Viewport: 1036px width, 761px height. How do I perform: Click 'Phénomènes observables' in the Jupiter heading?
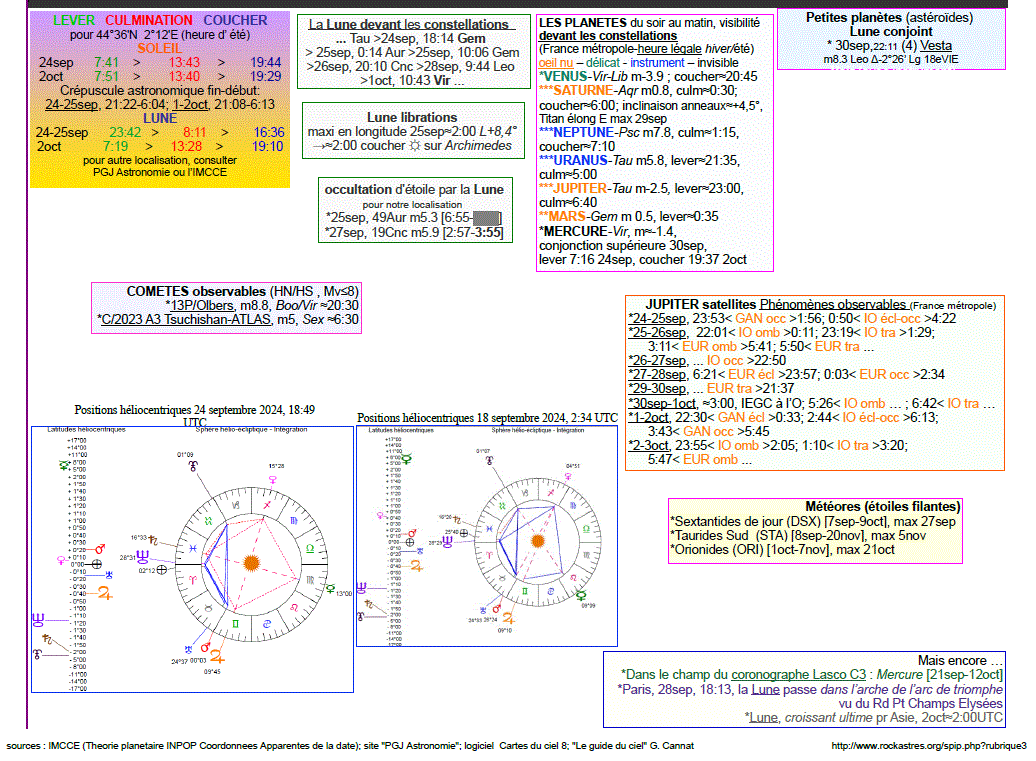coord(832,305)
